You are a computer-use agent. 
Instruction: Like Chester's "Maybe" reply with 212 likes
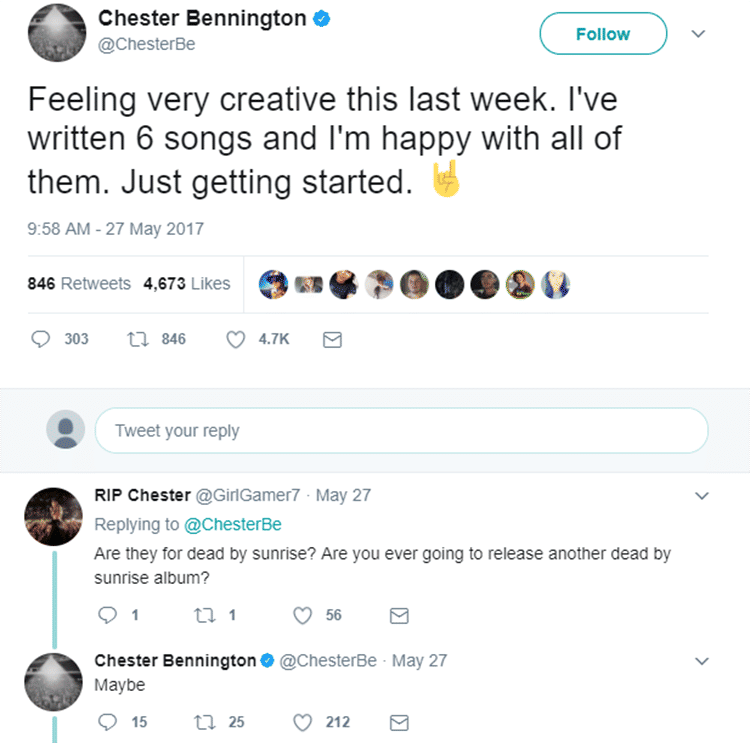pos(303,722)
